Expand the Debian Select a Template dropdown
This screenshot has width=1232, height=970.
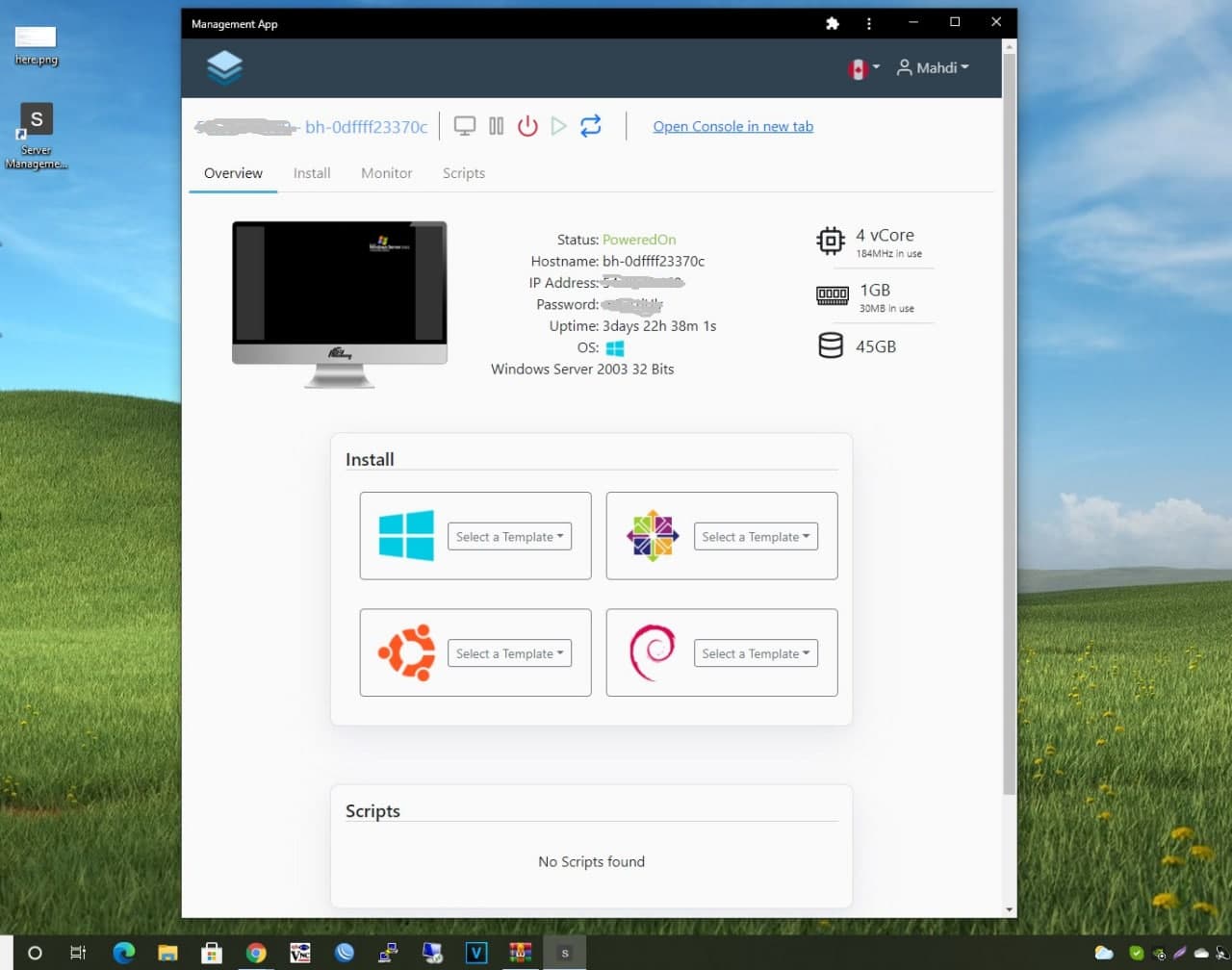[x=756, y=653]
